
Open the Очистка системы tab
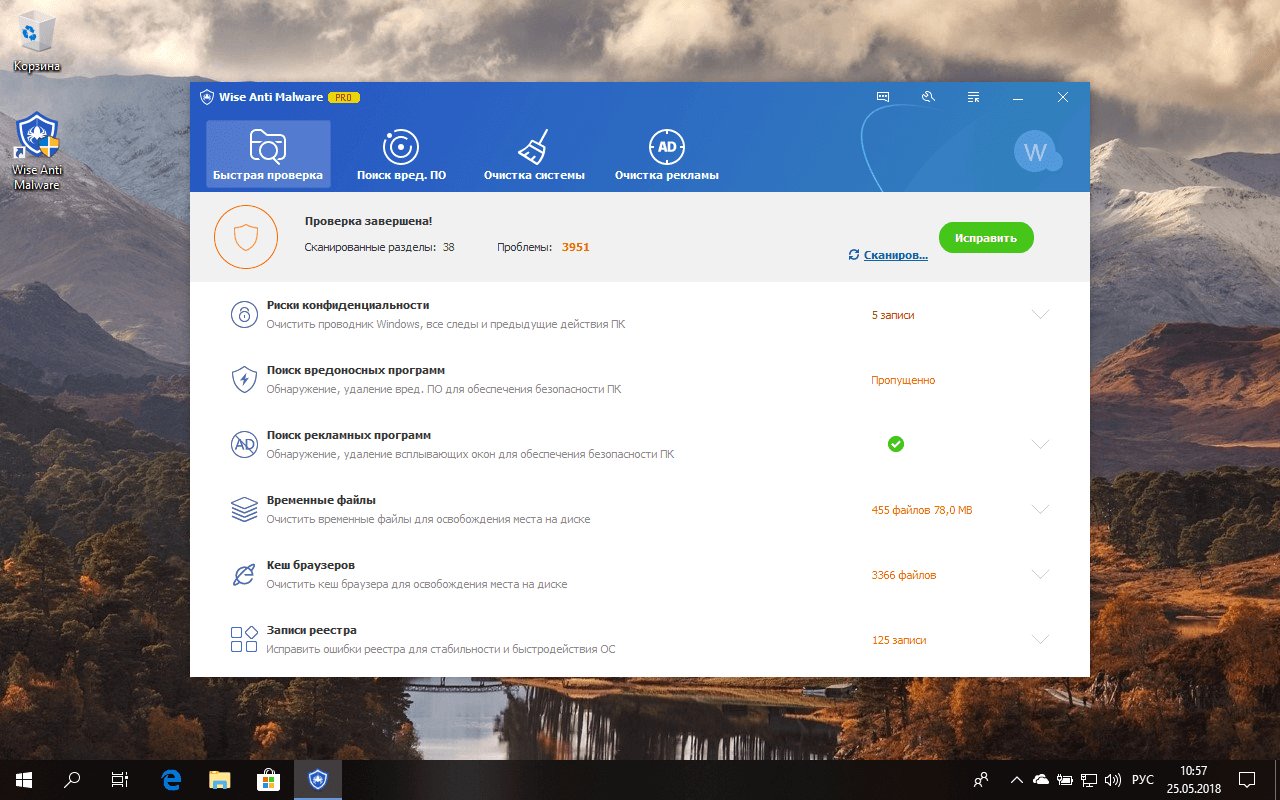(534, 155)
